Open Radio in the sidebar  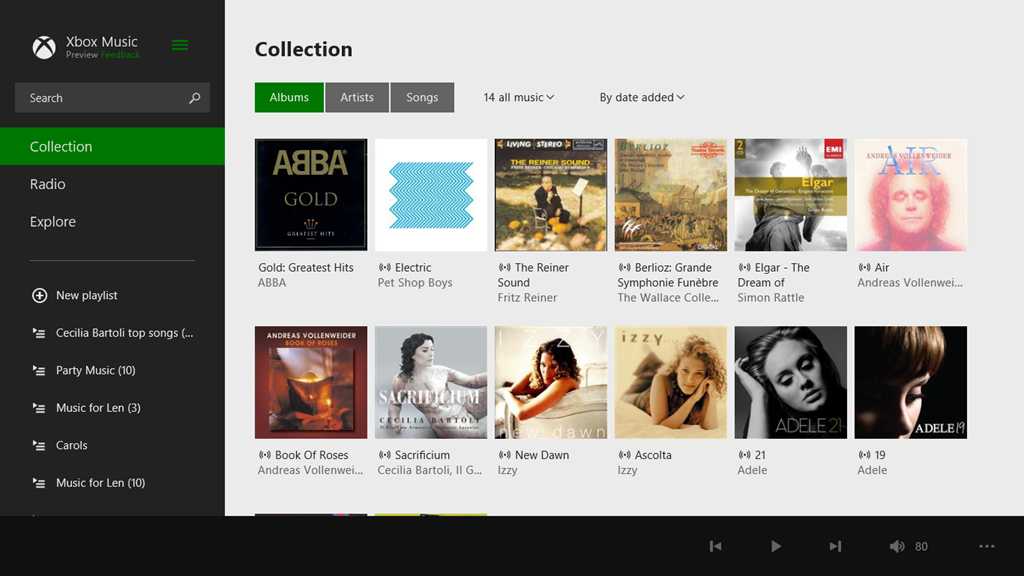[48, 184]
